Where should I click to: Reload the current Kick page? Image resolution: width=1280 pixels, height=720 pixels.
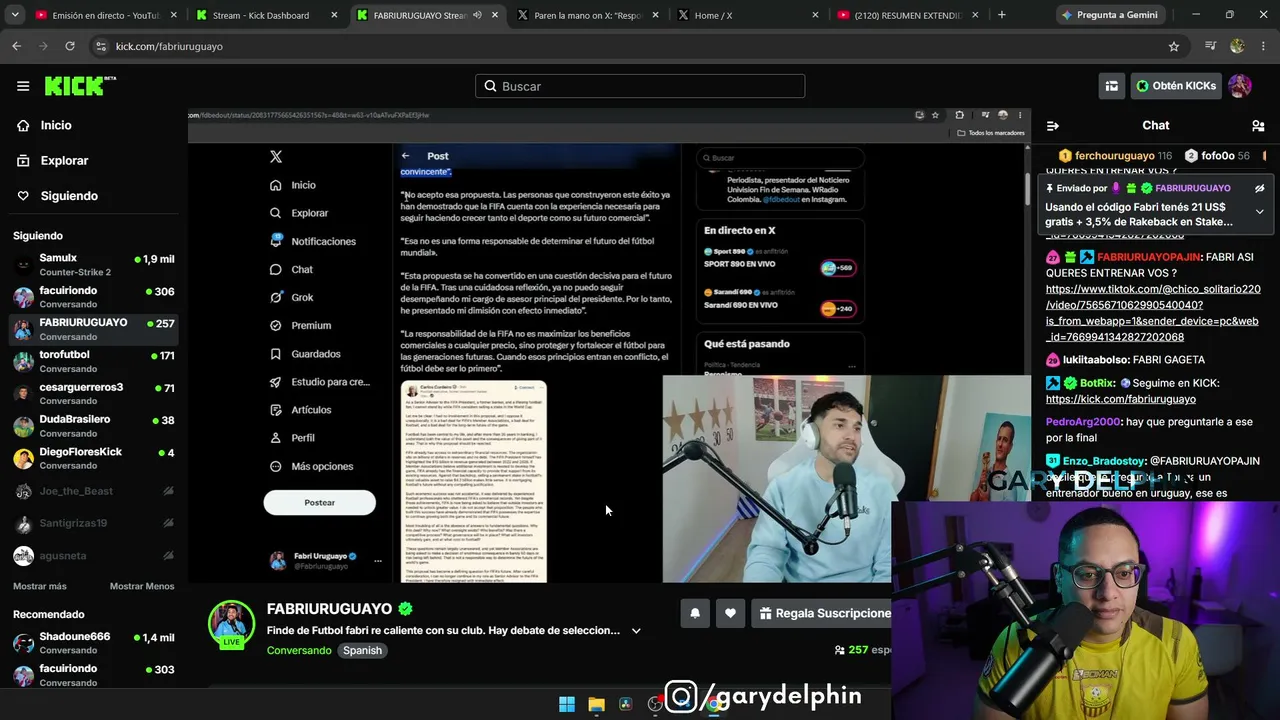tap(70, 46)
